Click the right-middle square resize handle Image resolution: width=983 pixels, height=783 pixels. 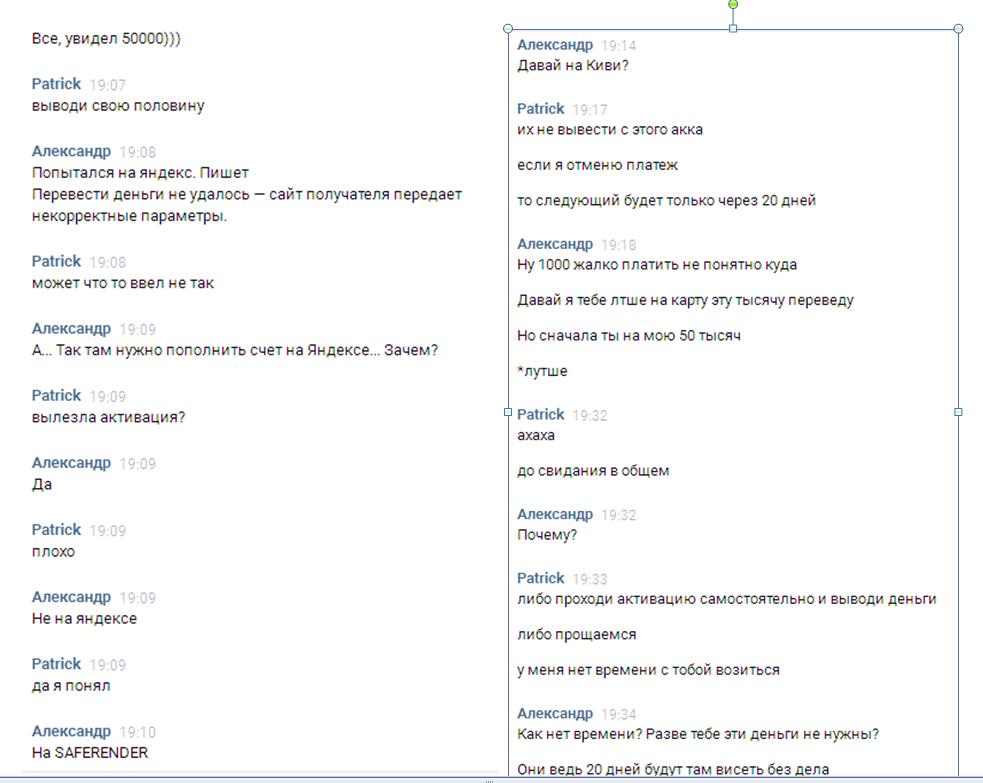tap(958, 412)
